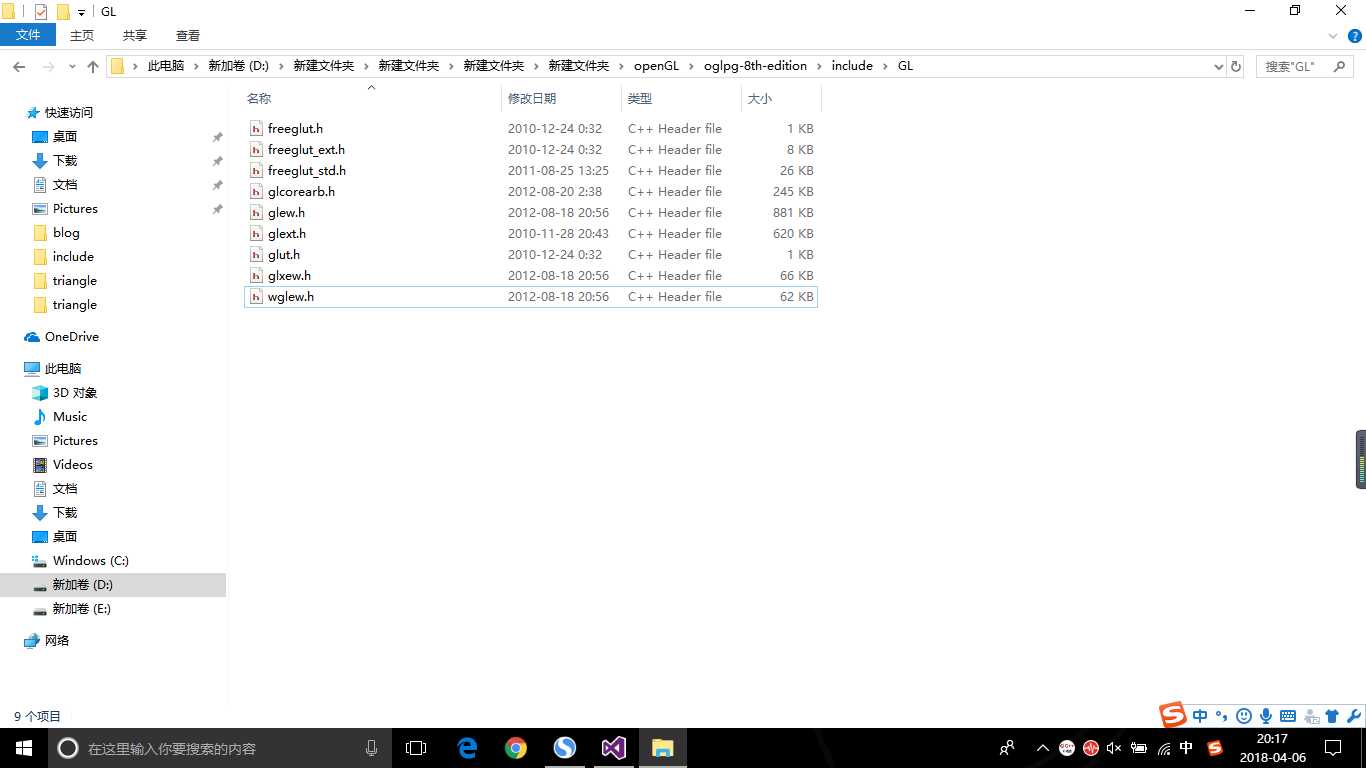
Task: Go up one folder level arrow
Action: 93,66
